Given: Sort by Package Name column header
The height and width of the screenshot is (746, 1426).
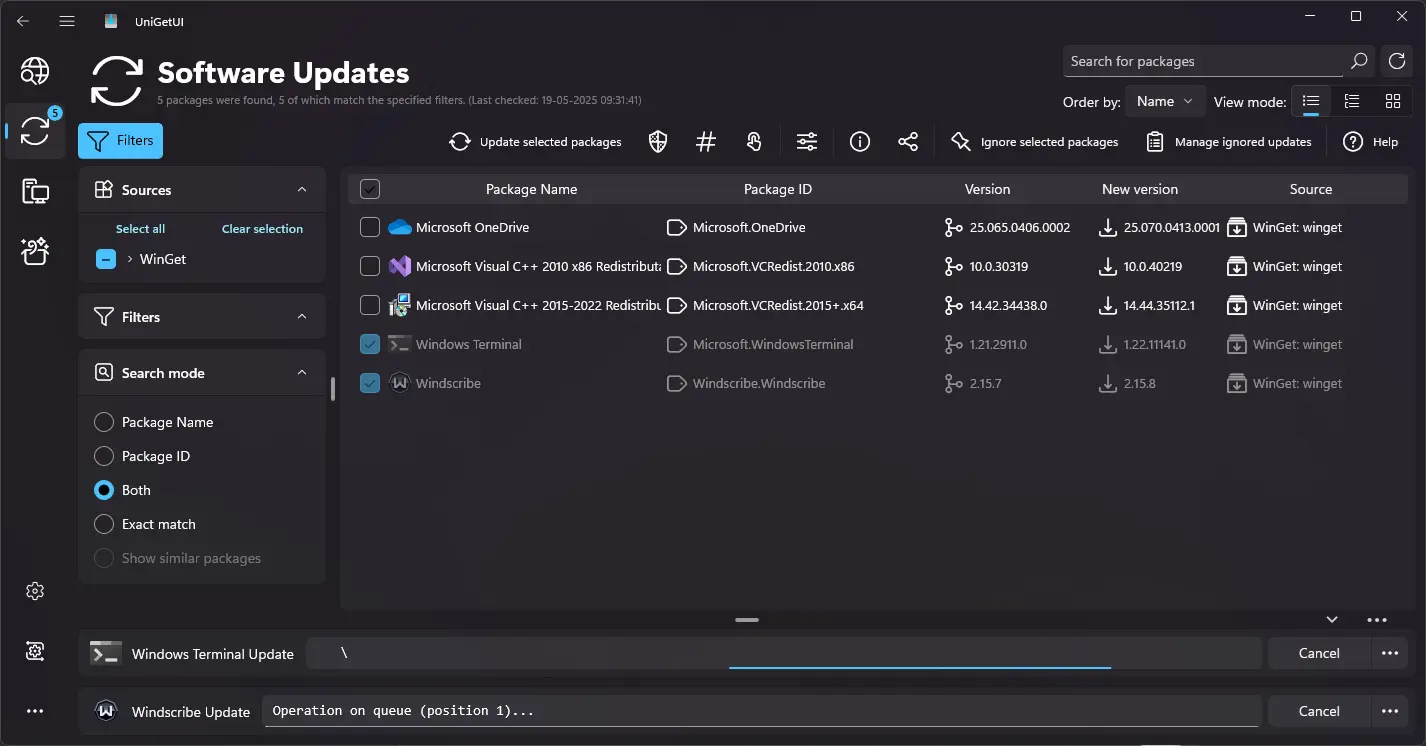Looking at the screenshot, I should coord(531,189).
